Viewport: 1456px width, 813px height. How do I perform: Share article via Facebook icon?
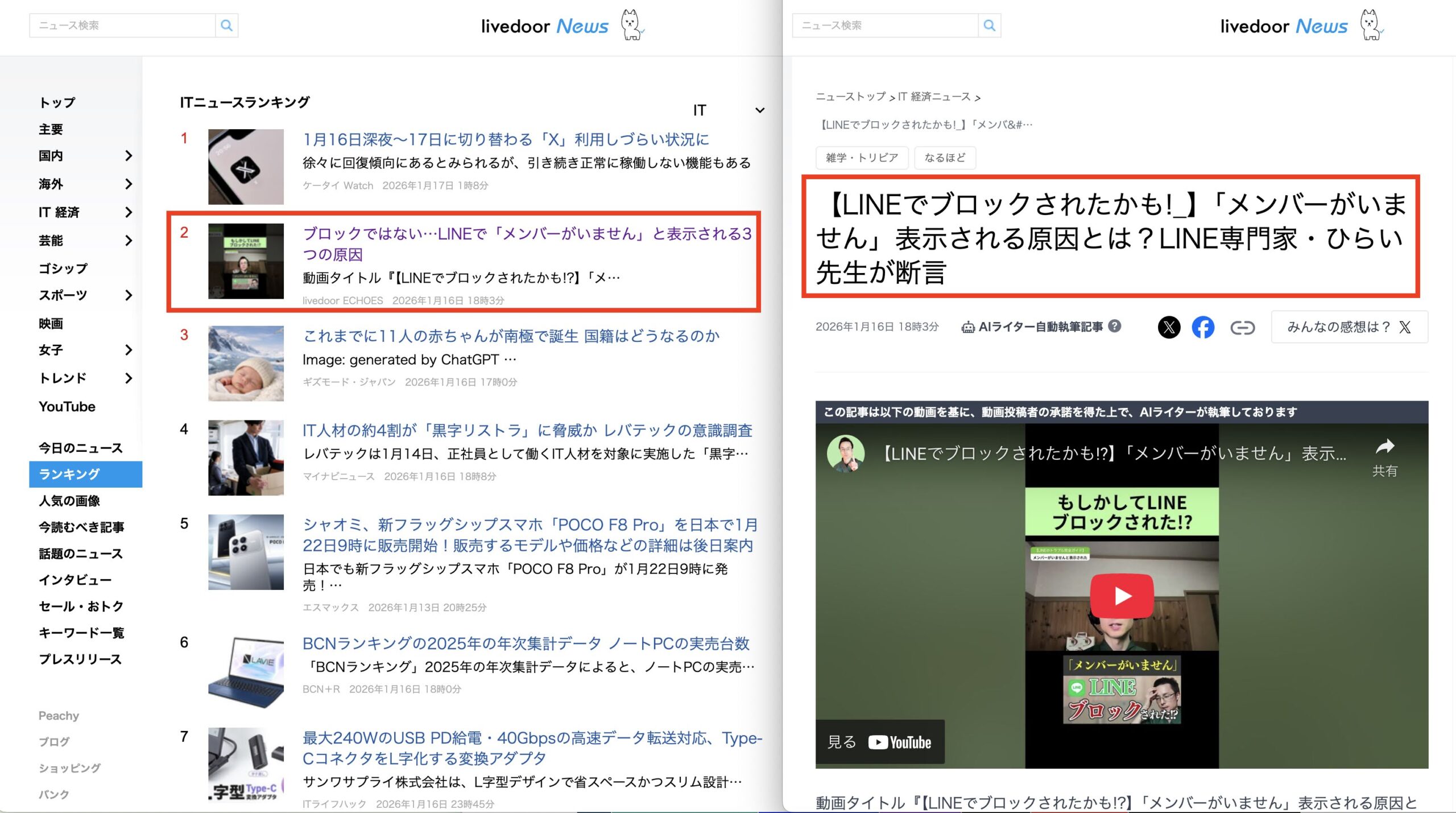click(1203, 327)
